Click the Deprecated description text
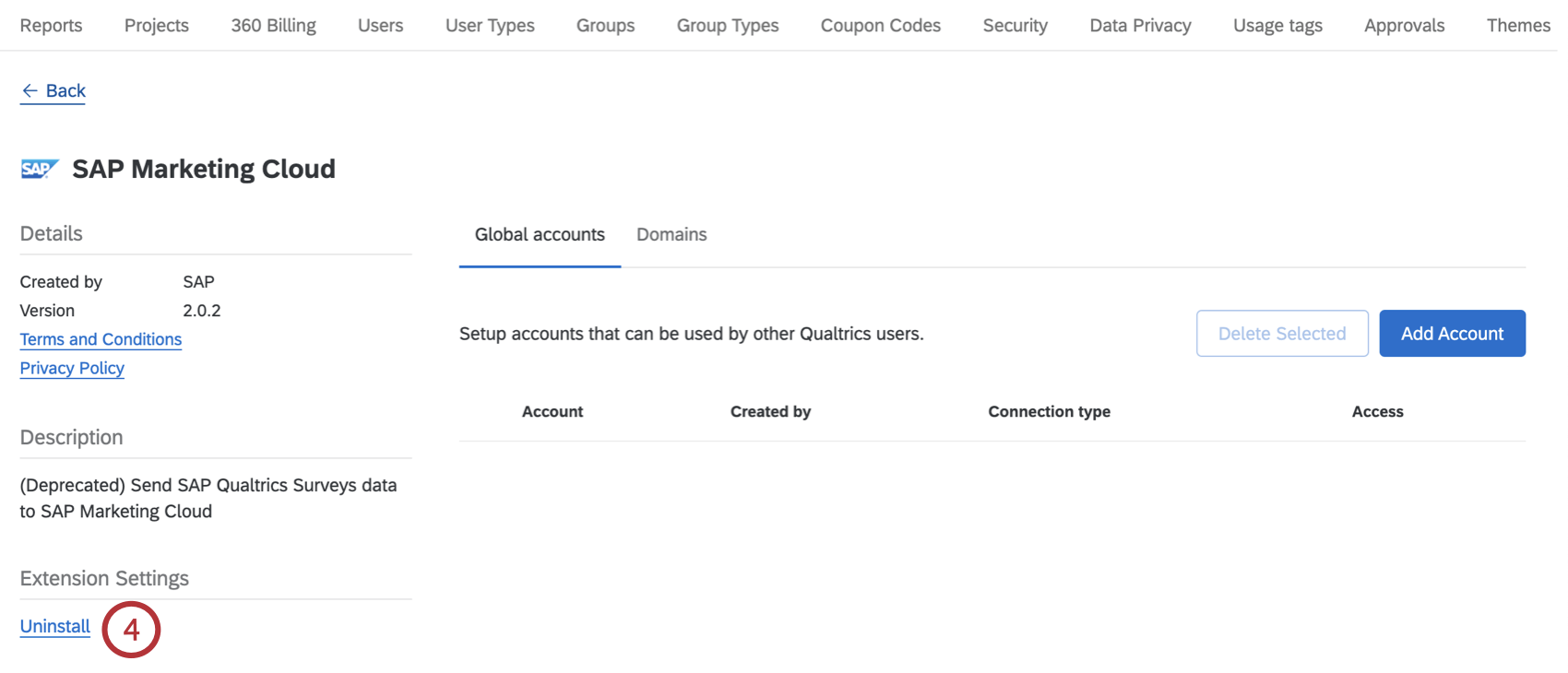 [208, 498]
